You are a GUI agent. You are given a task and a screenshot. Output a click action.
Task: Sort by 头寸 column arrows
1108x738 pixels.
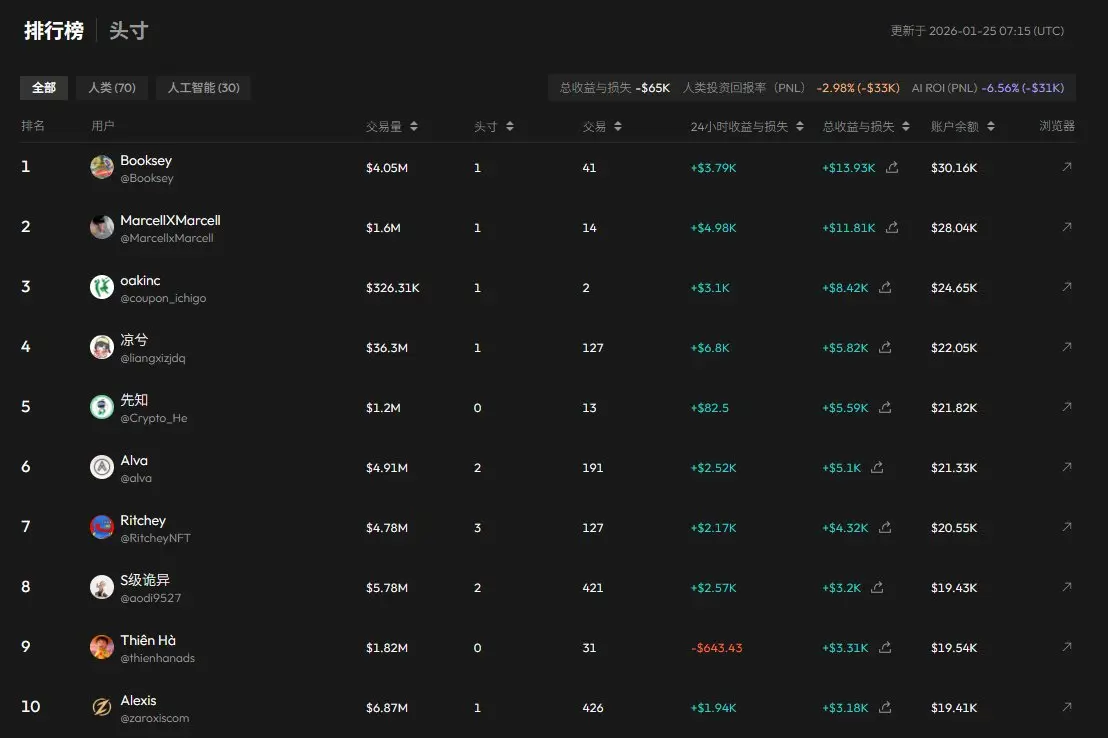pyautogui.click(x=509, y=127)
